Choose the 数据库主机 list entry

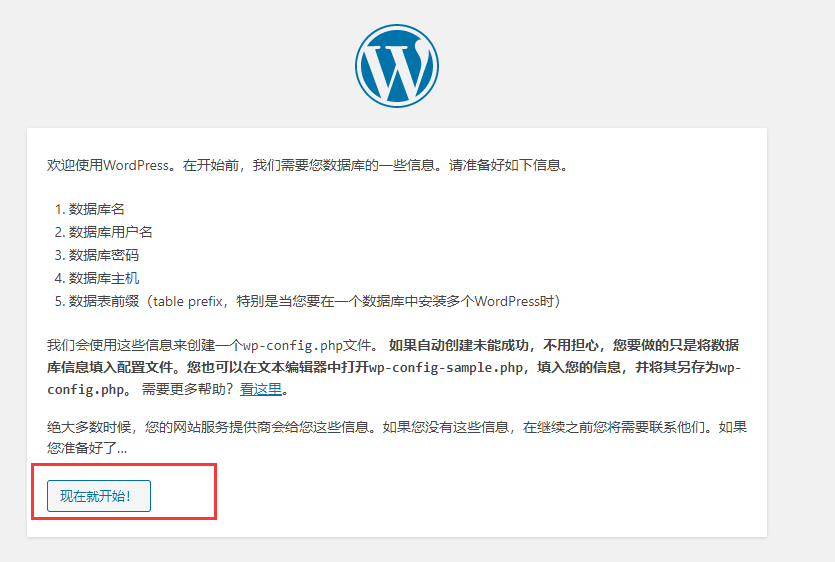coord(103,278)
